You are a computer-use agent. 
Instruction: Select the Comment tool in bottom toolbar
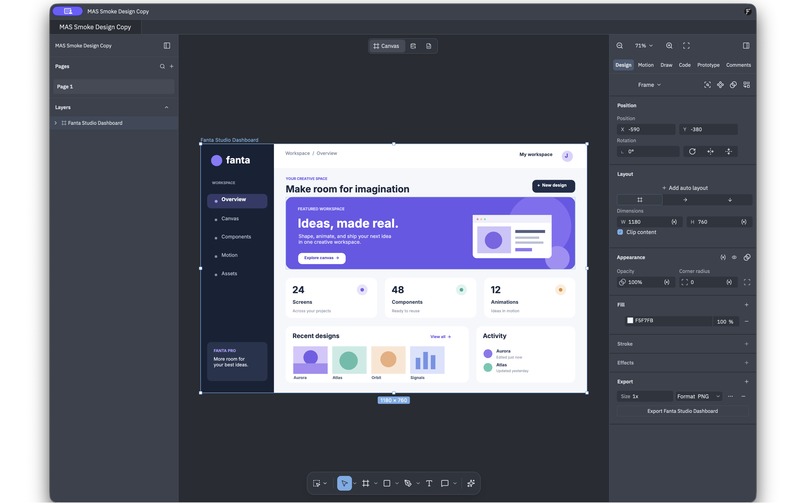(445, 483)
